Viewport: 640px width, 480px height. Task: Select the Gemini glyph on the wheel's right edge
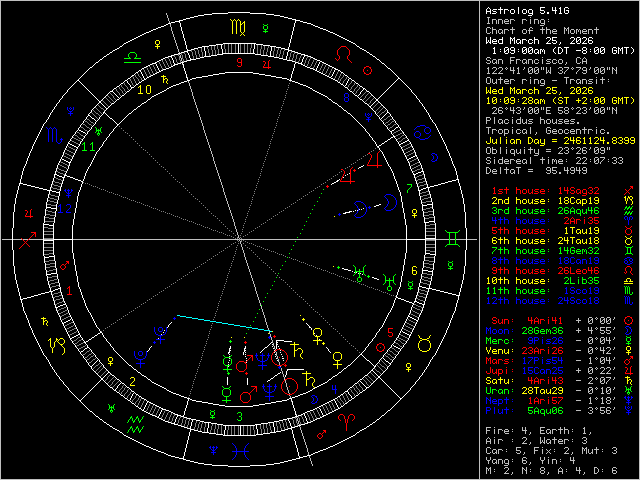coord(455,239)
